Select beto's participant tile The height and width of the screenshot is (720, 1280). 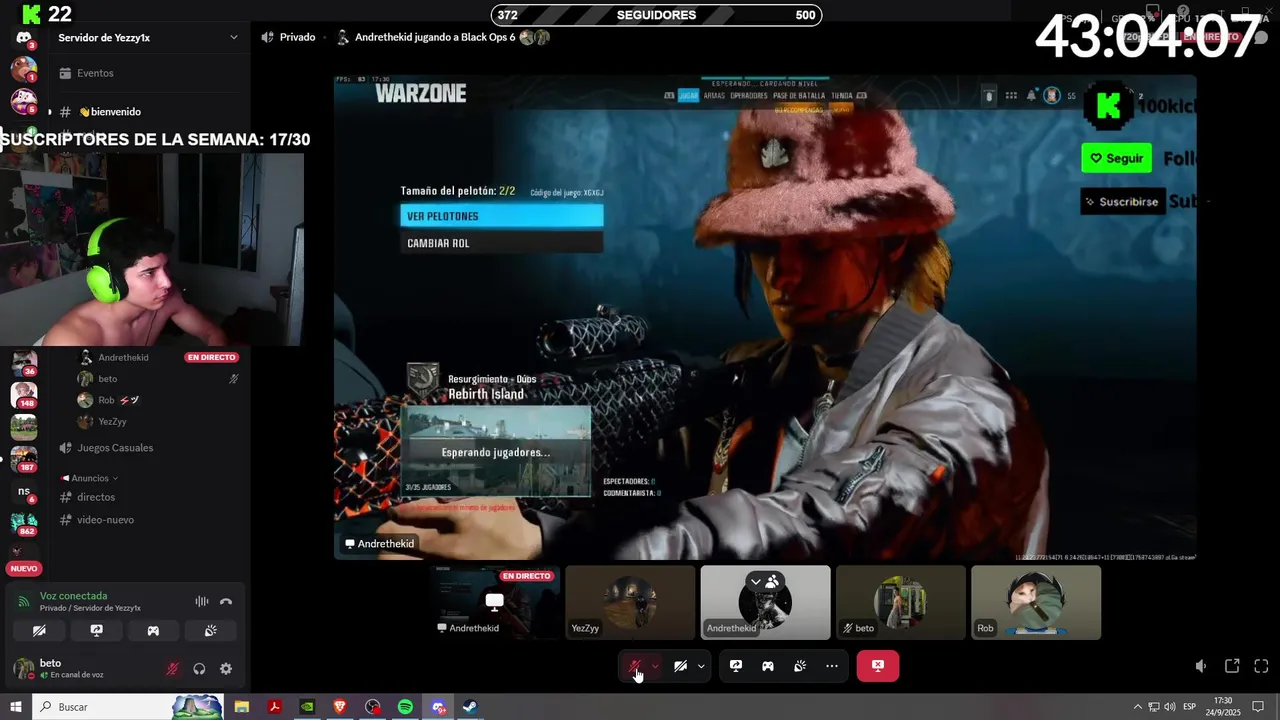[901, 602]
